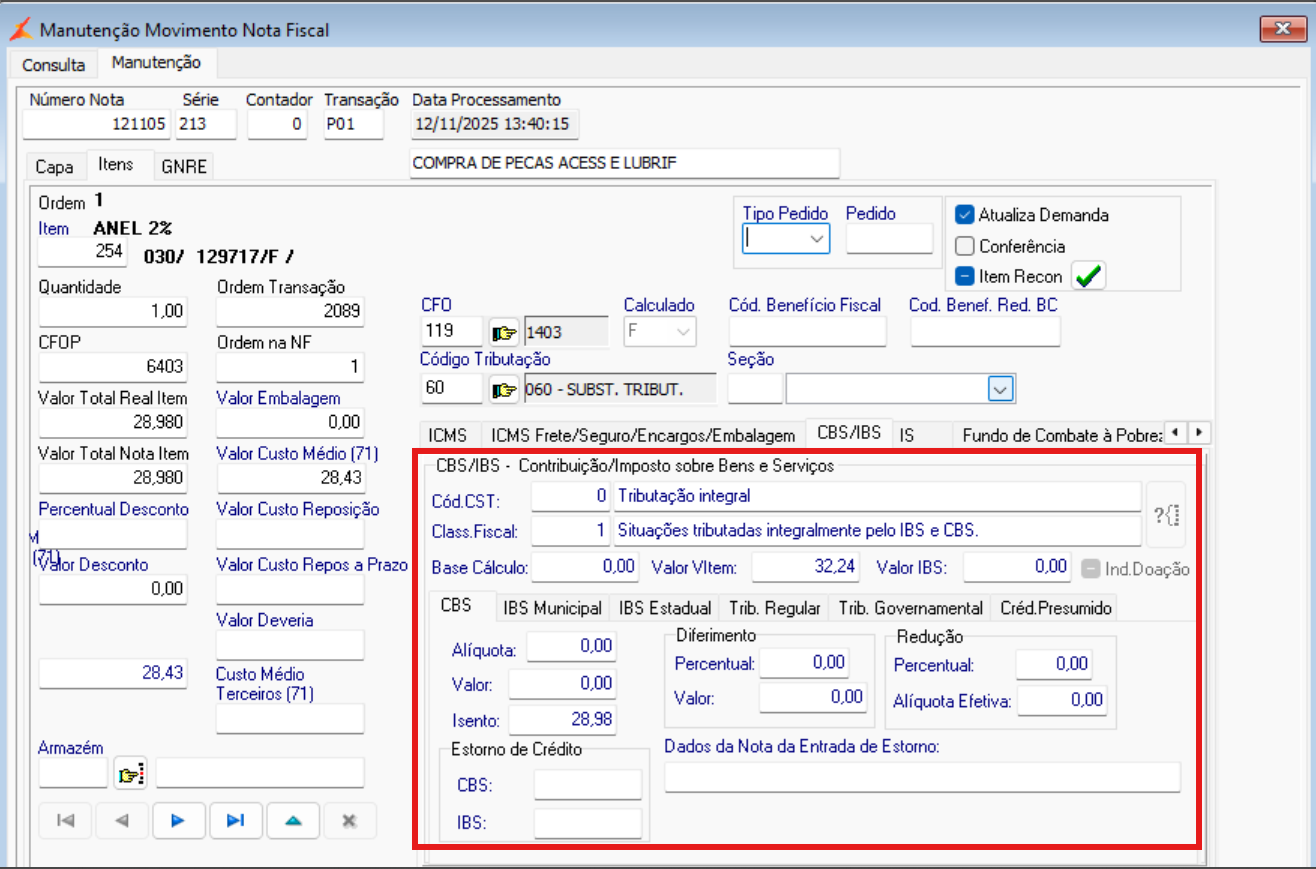The height and width of the screenshot is (869, 1316).
Task: Go to the first record navigation arrow
Action: click(65, 820)
